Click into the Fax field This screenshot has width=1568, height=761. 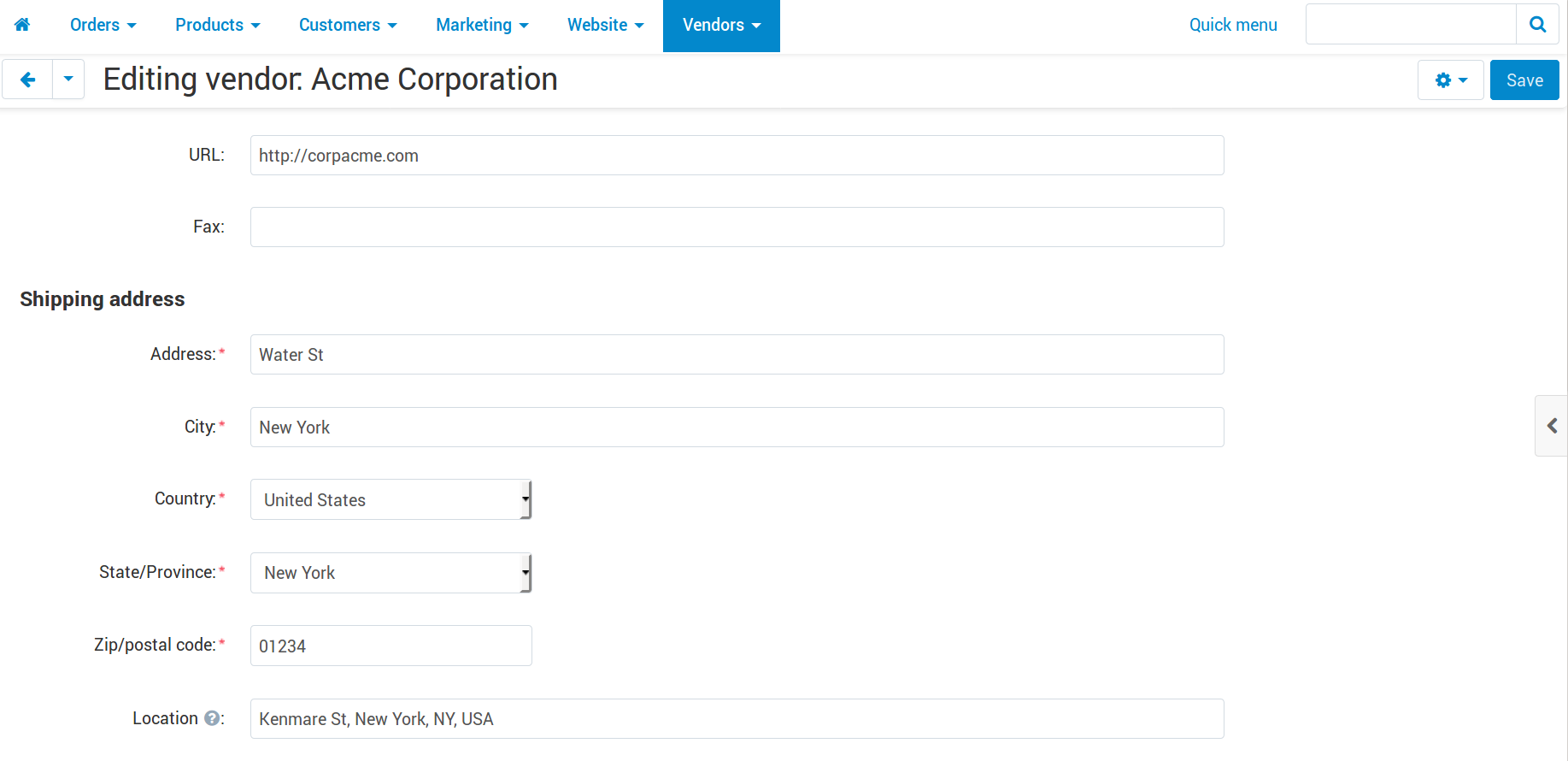[x=737, y=227]
